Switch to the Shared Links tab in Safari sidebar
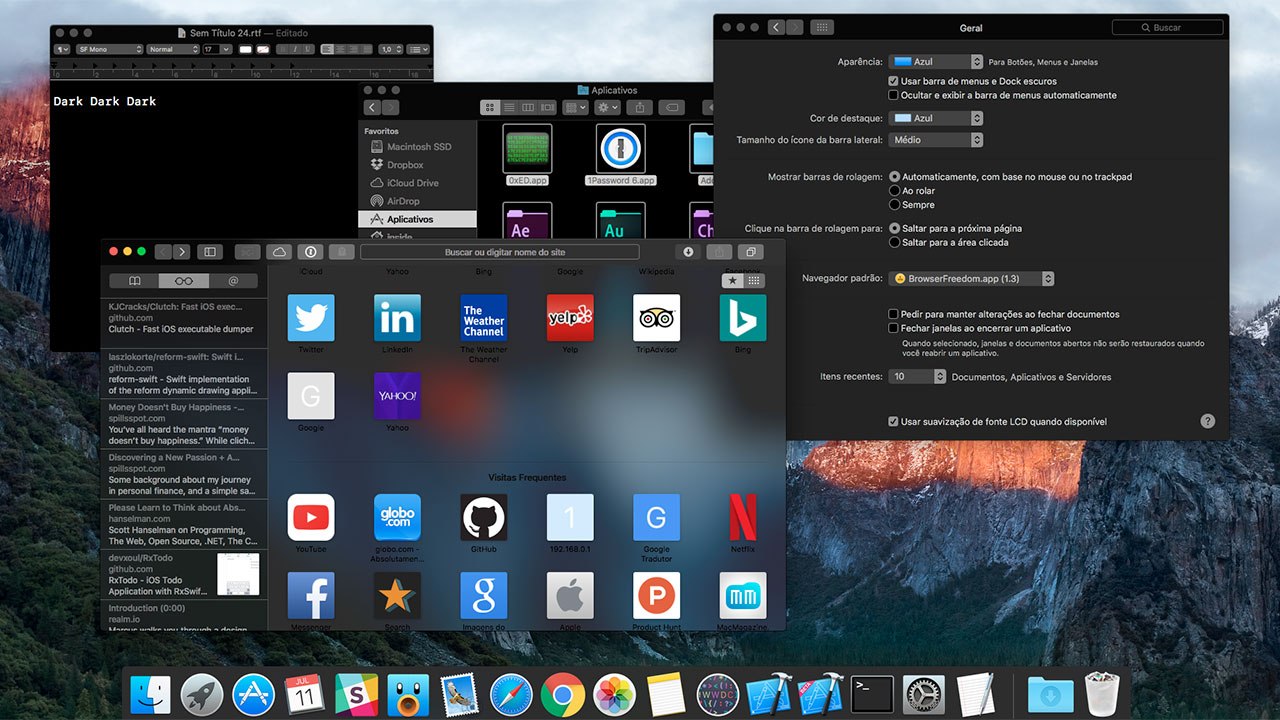 click(233, 282)
